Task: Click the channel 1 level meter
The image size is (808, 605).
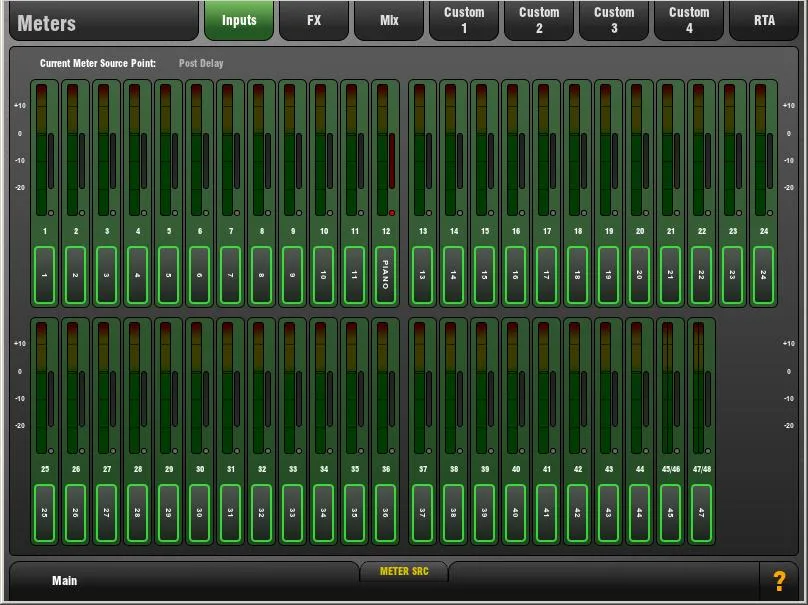Action: (42, 149)
